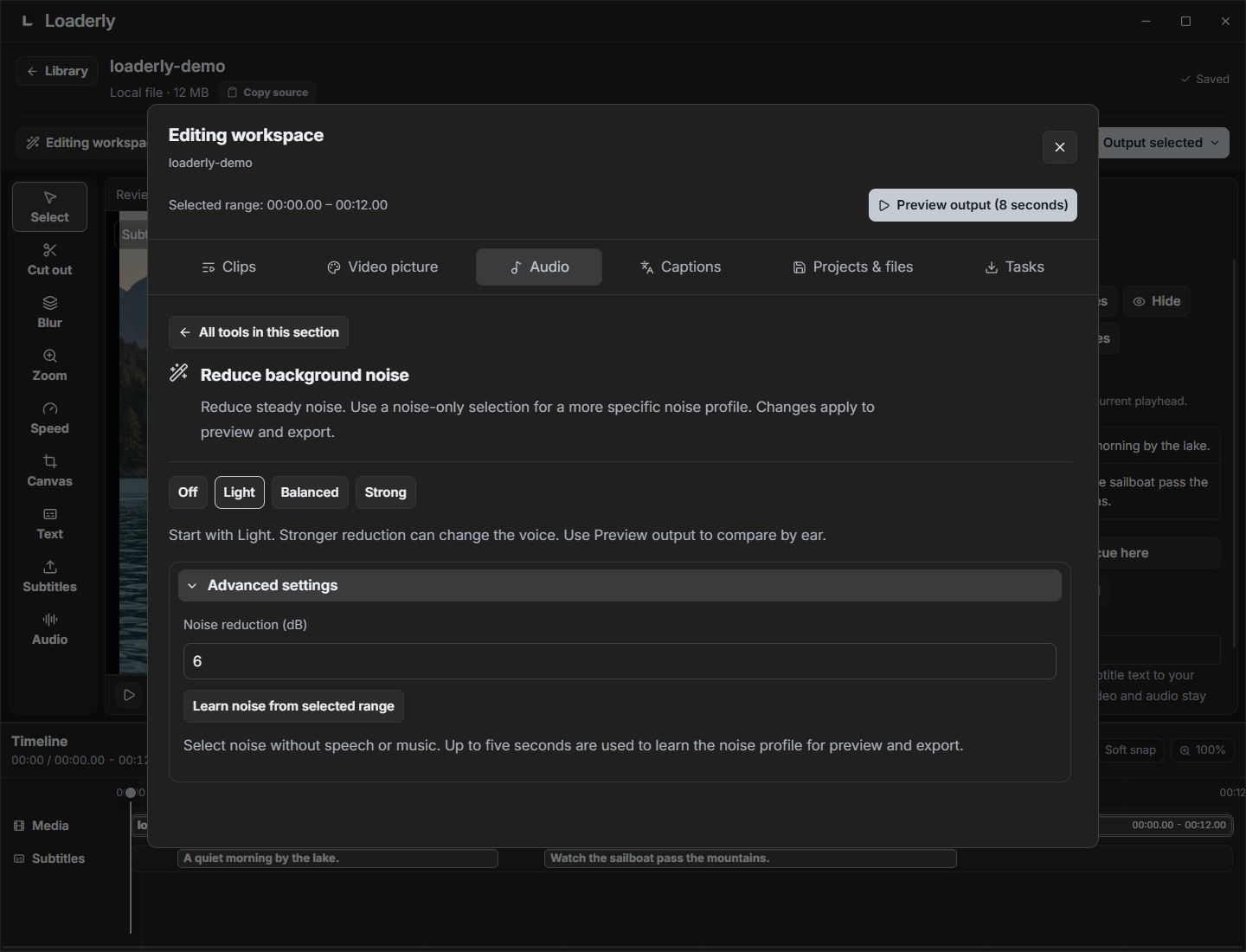Open the Text tool in sidebar

click(x=49, y=524)
